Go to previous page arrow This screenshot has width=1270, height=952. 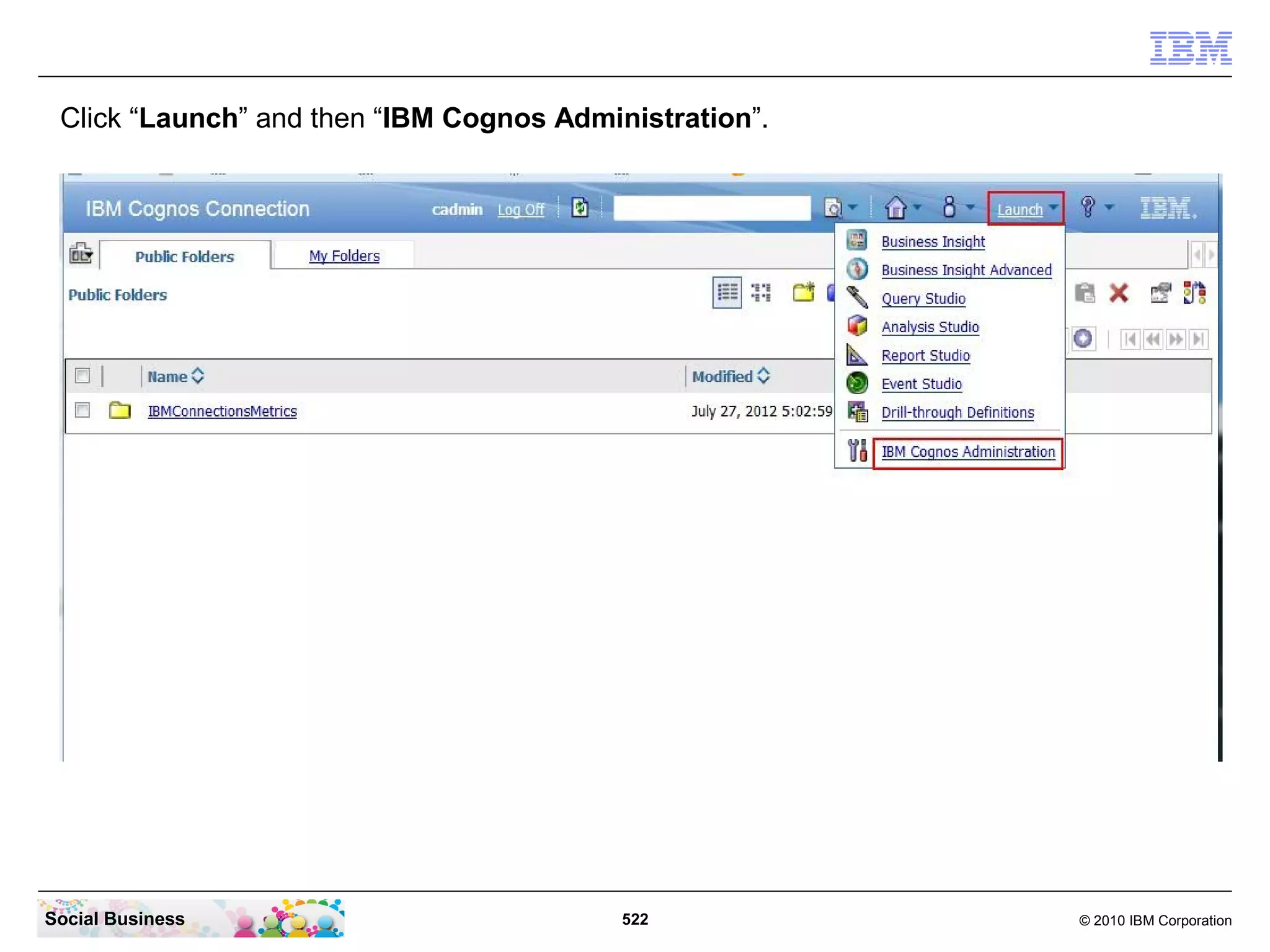coord(1153,339)
